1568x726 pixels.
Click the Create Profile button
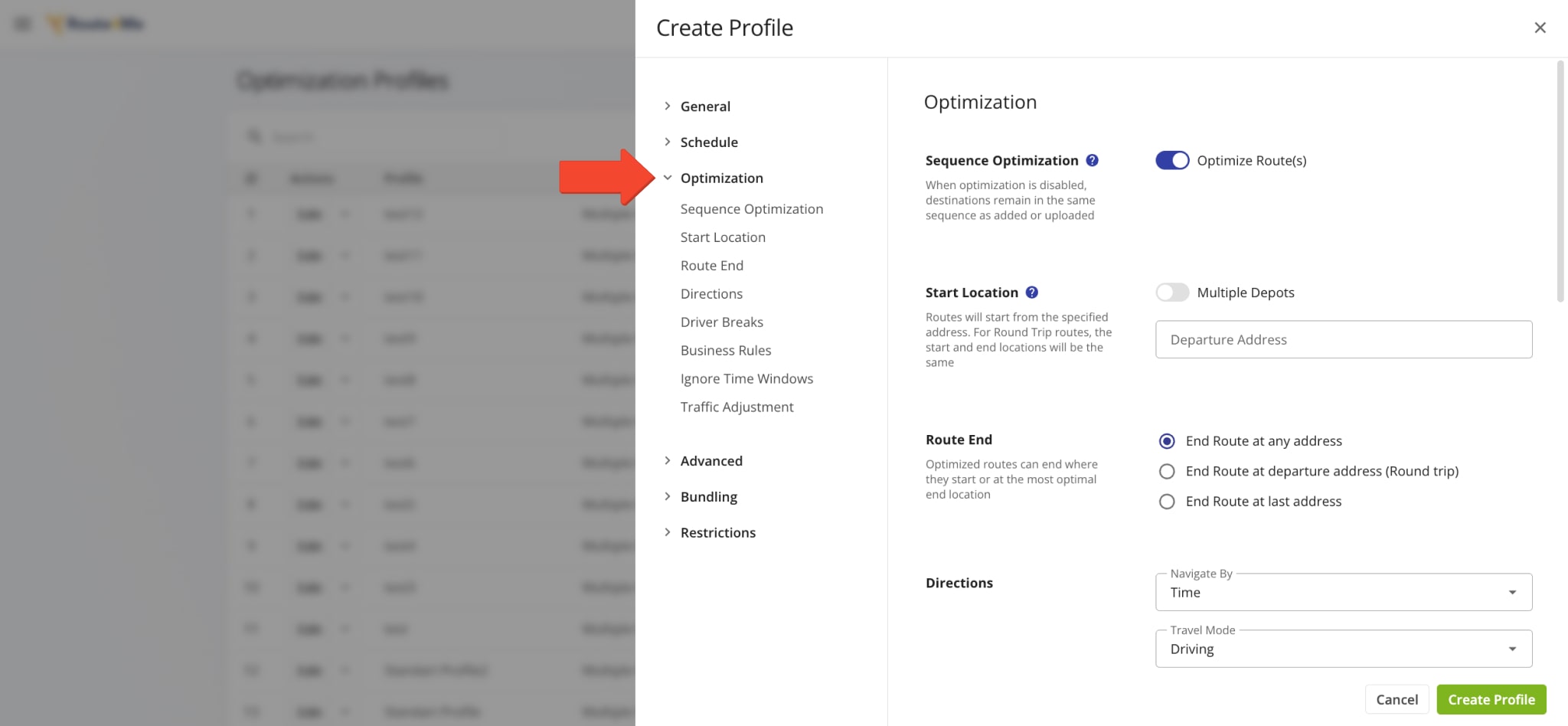pos(1490,699)
